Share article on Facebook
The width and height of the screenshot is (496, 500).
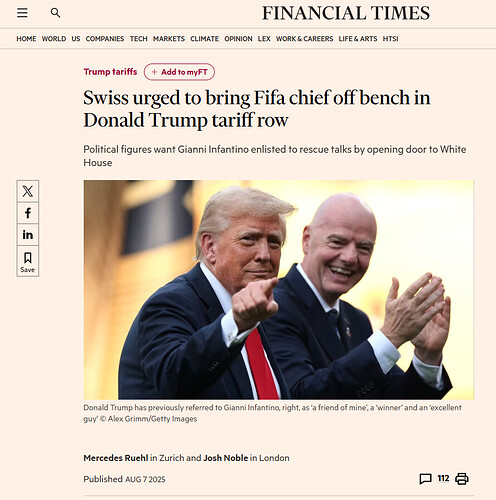pos(28,213)
